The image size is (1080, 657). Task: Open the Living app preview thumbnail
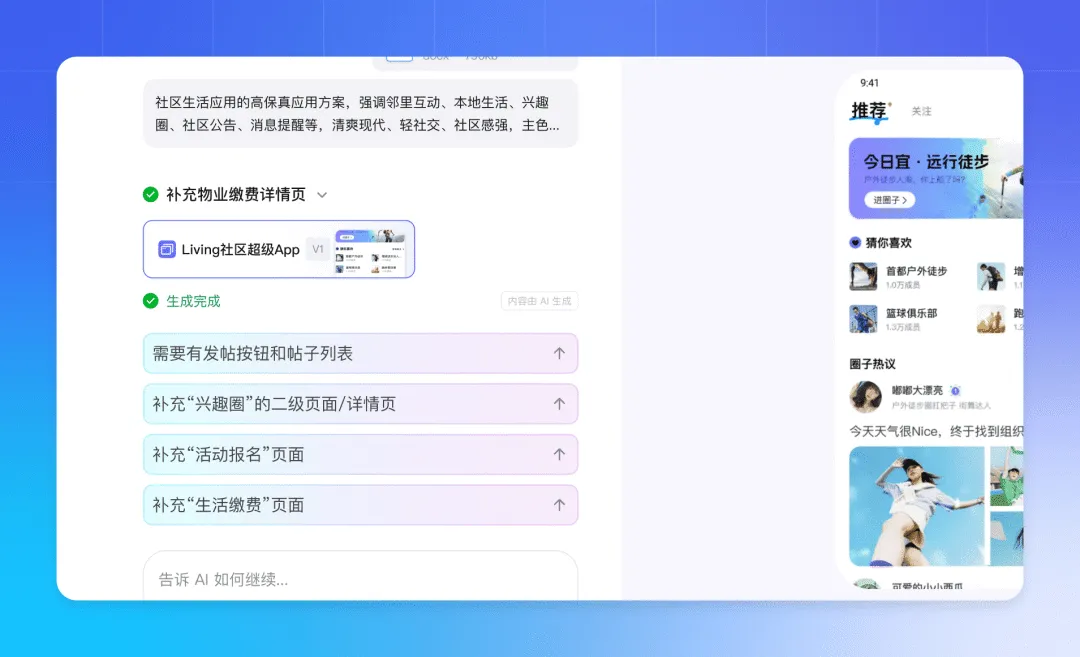371,251
